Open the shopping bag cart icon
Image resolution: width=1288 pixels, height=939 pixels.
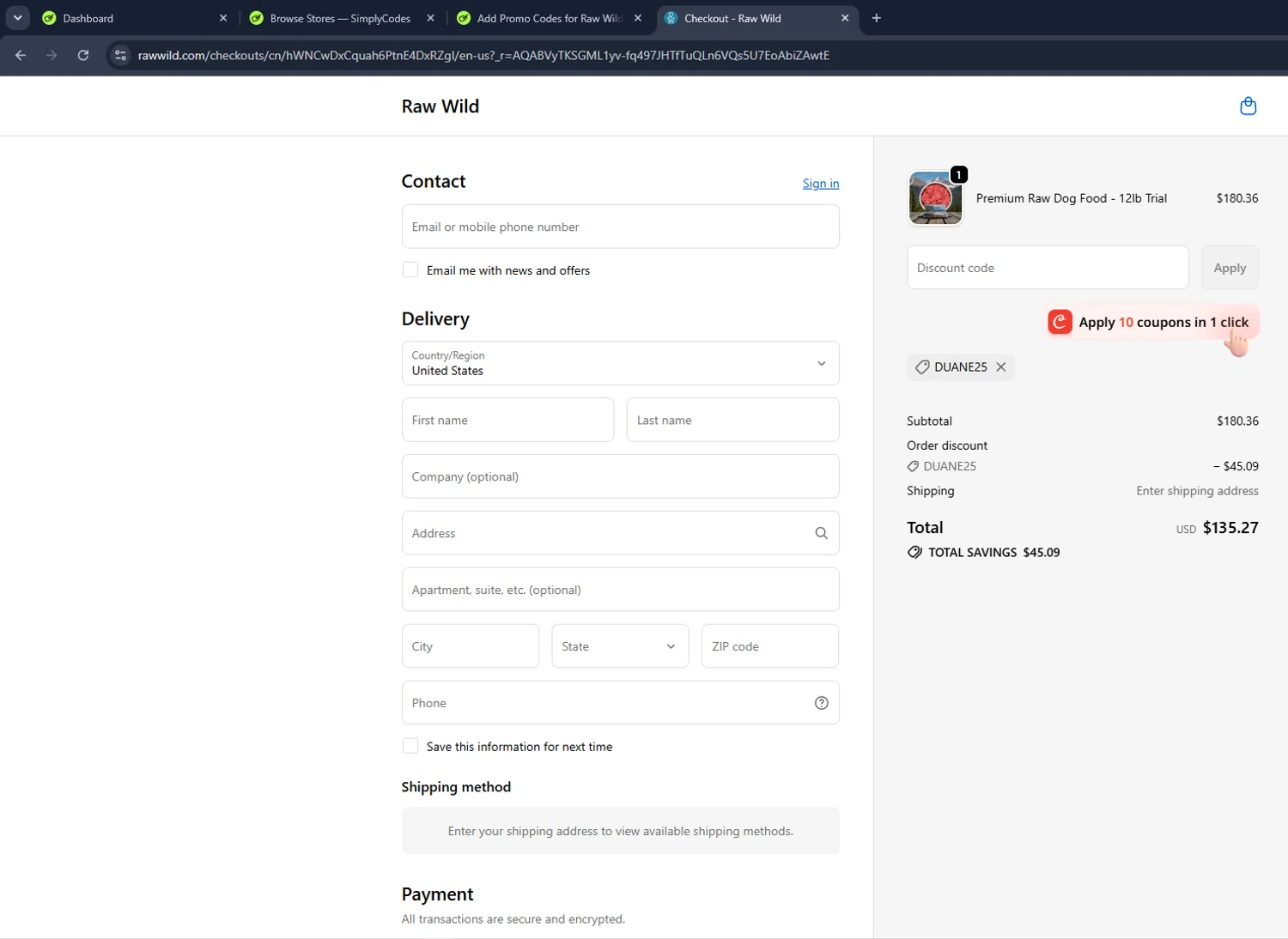point(1248,106)
